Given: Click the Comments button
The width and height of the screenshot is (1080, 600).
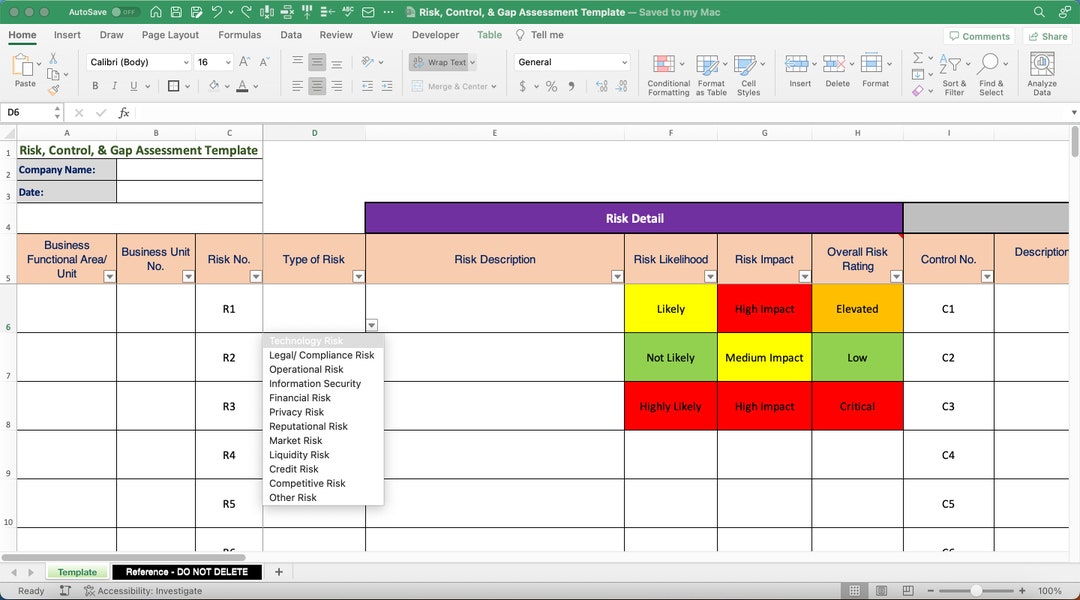Looking at the screenshot, I should [x=978, y=35].
